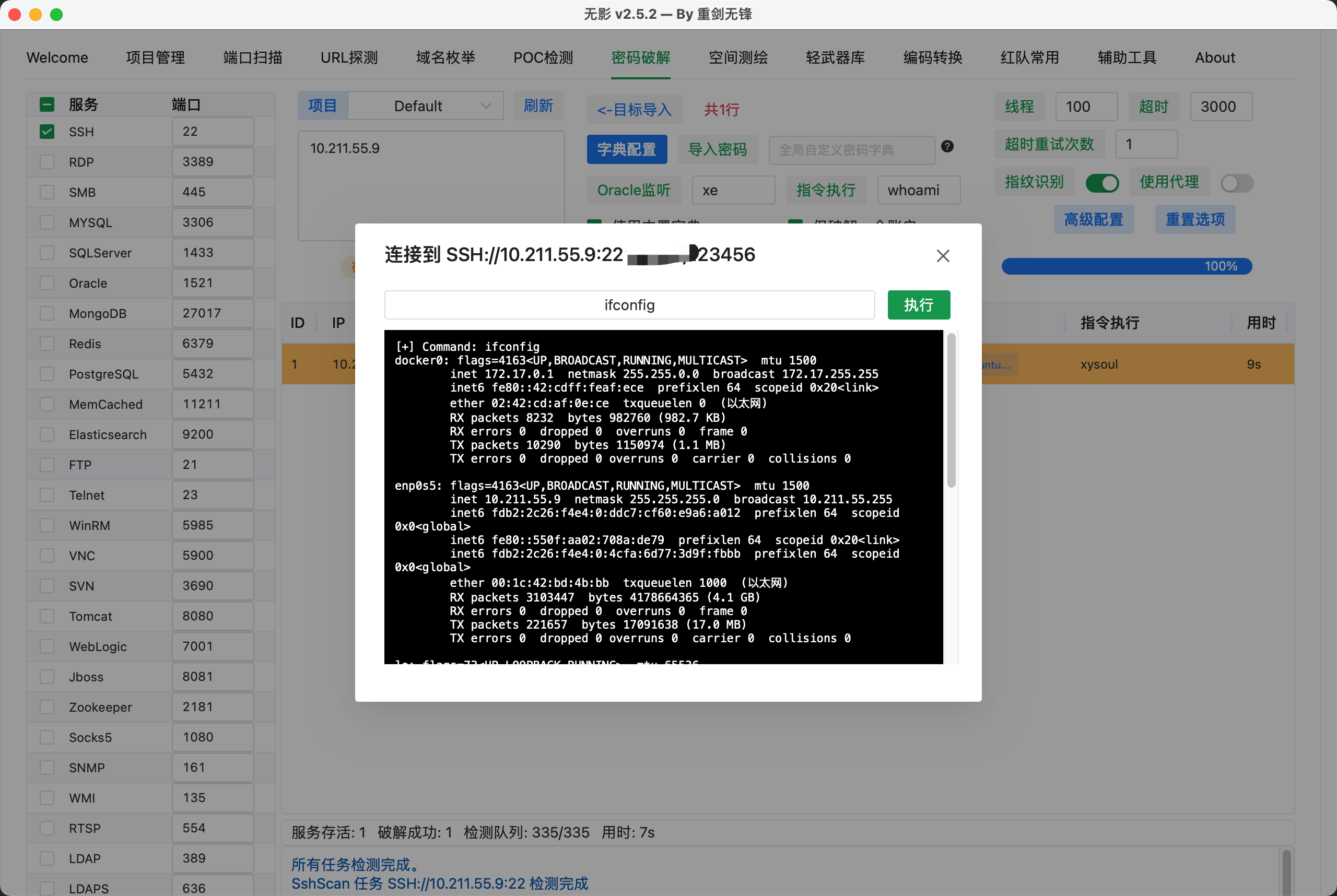Check the MYSQL service checkbox
Viewport: 1337px width, 896px height.
click(x=47, y=223)
